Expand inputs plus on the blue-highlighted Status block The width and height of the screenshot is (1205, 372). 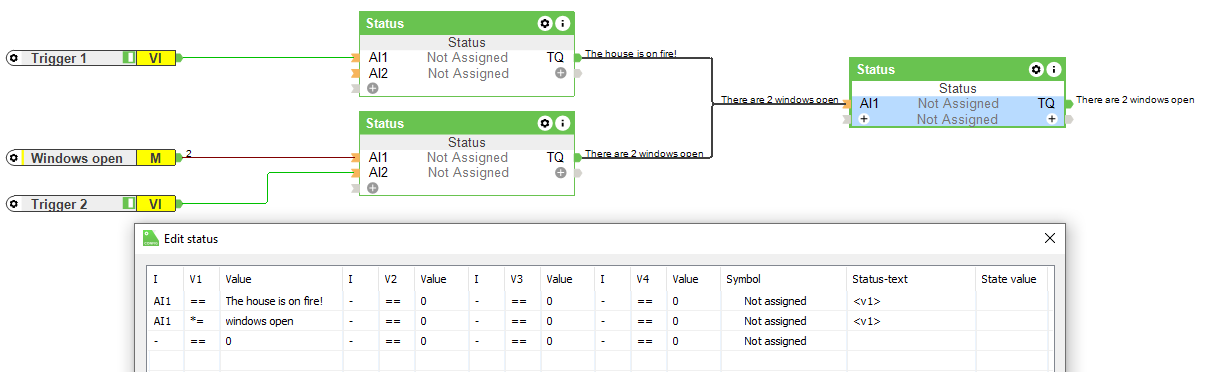[x=863, y=119]
